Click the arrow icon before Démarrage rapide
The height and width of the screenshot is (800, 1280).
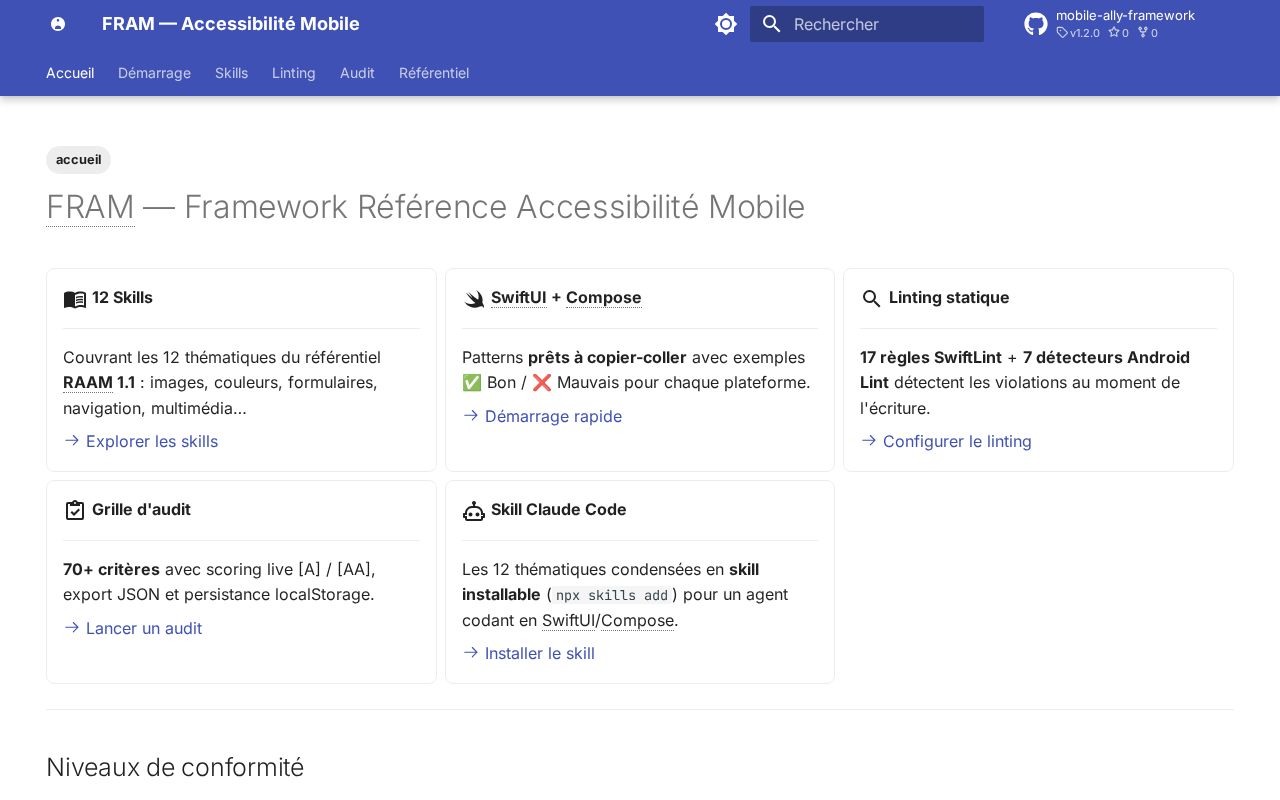click(471, 415)
